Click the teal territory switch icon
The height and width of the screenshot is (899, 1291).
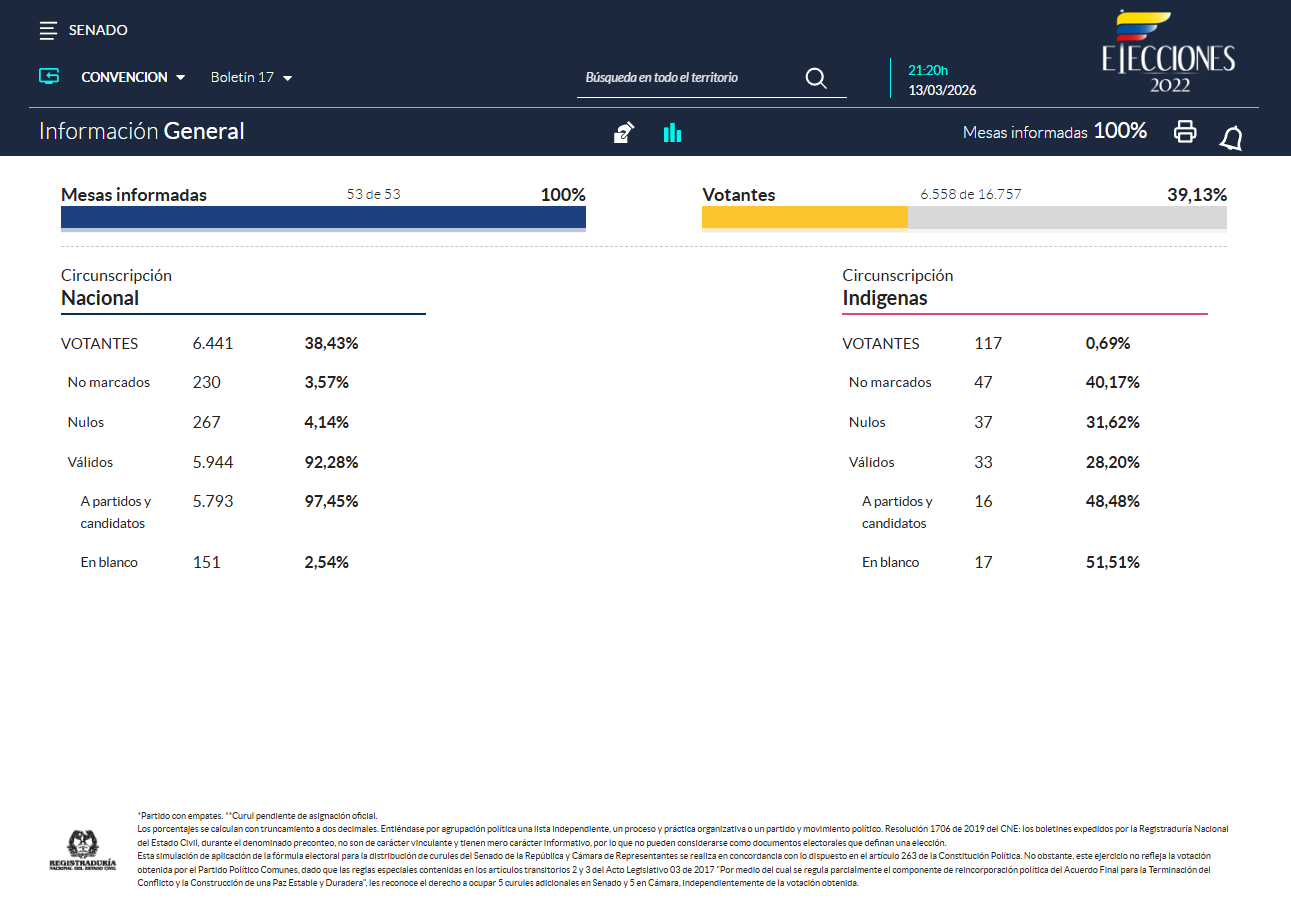(49, 77)
